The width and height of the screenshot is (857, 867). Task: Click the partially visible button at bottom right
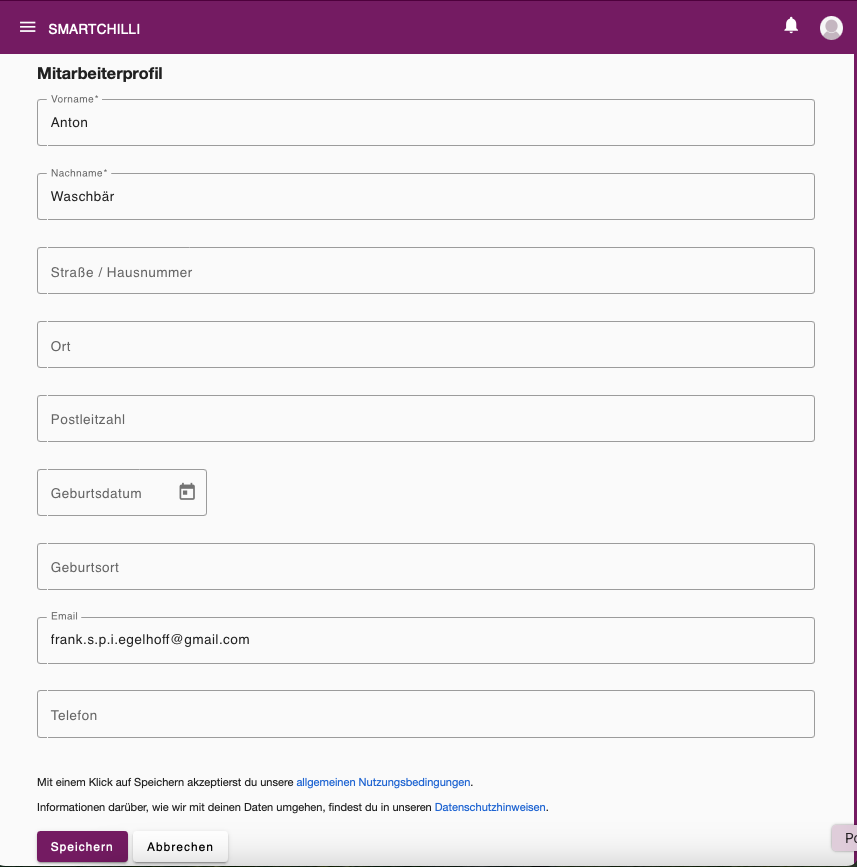[845, 838]
